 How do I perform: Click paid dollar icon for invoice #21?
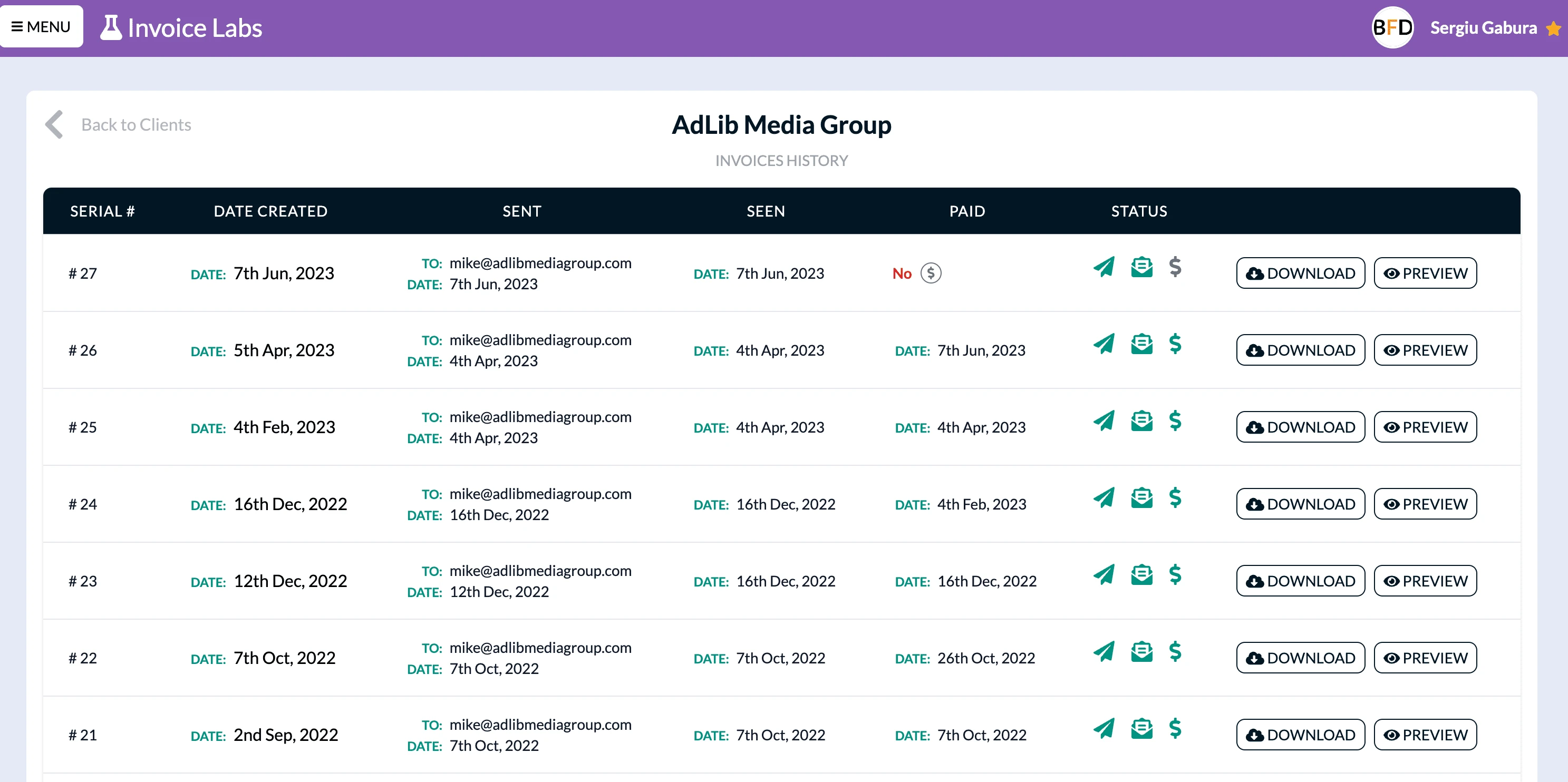coord(1175,728)
